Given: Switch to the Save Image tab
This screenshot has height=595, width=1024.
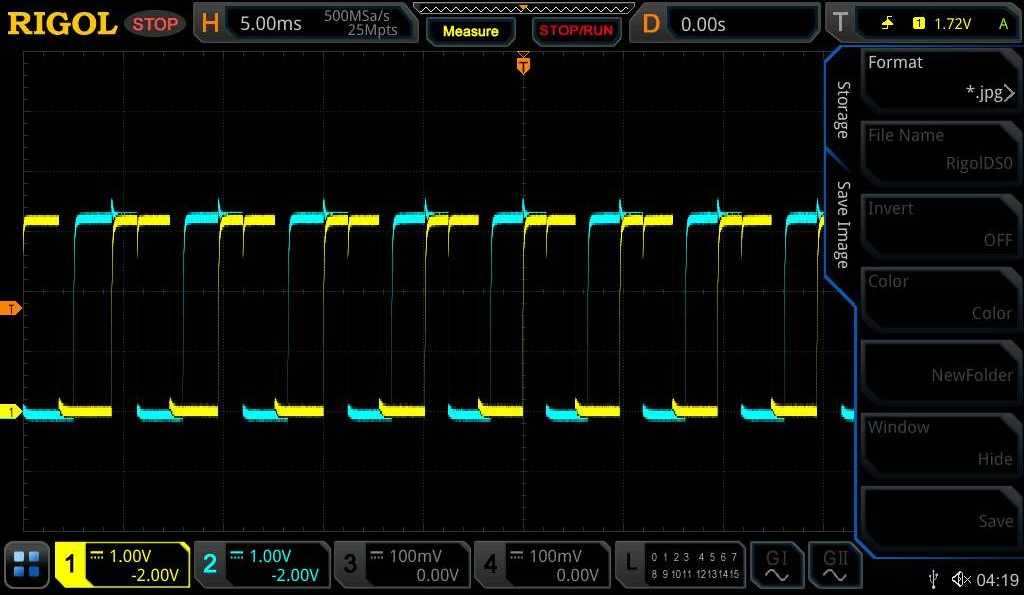Looking at the screenshot, I should (x=843, y=225).
